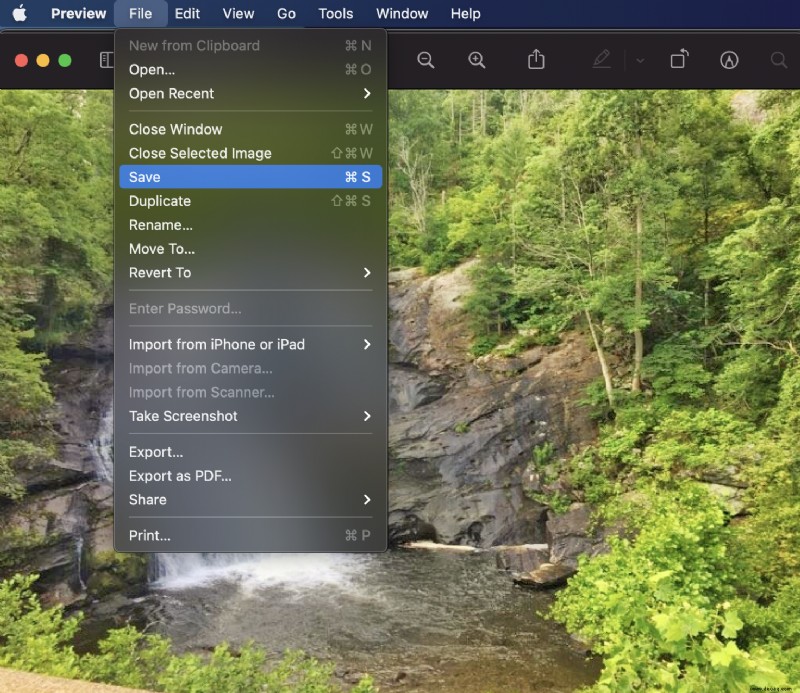Select Close Selected Image
Screen dimensions: 800x693
pos(251,153)
